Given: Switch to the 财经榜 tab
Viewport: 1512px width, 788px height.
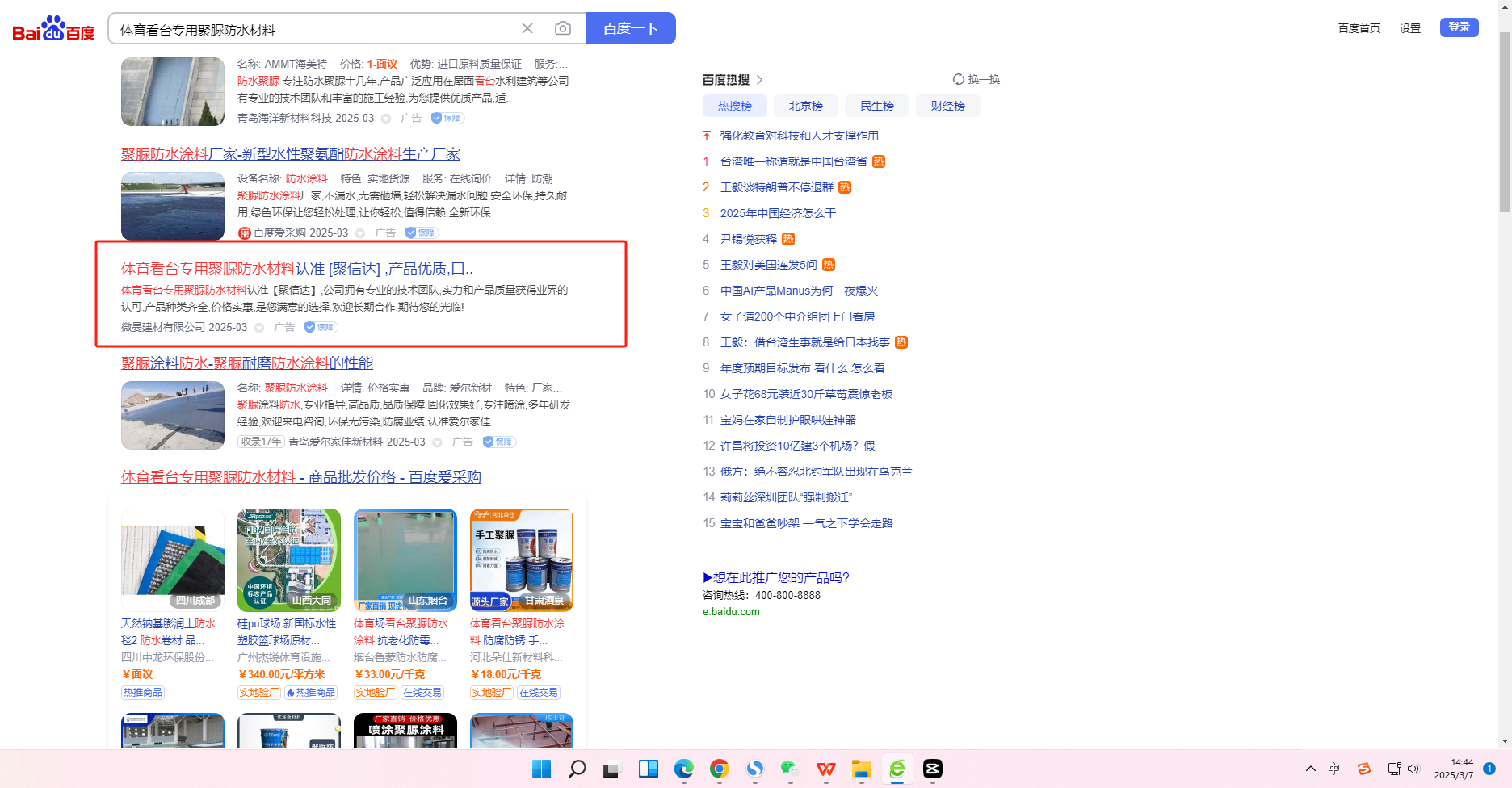Looking at the screenshot, I should 947,106.
